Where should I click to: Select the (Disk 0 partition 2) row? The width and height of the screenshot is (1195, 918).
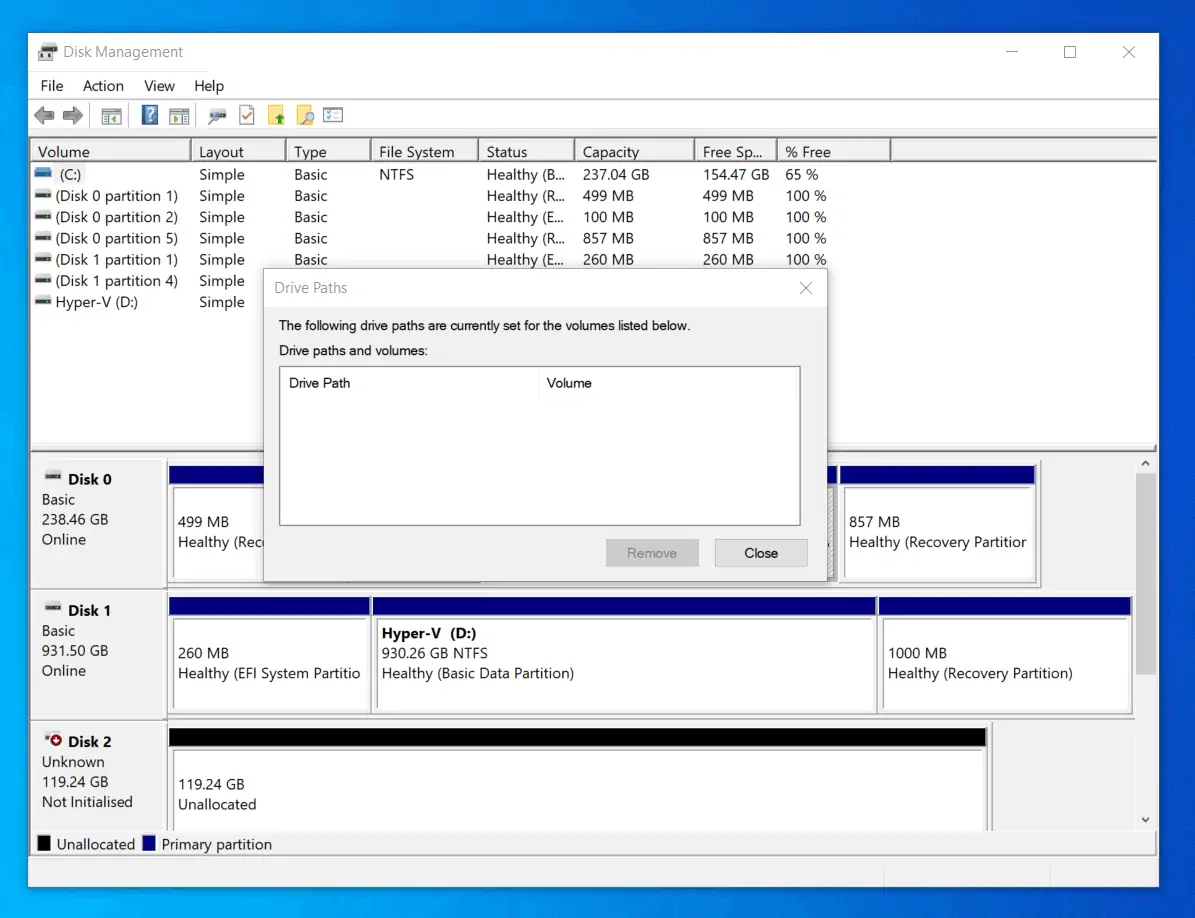pos(431,217)
